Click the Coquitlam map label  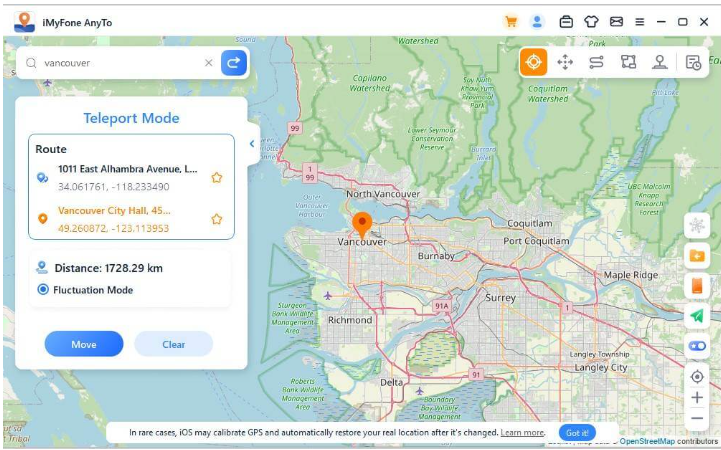530,223
